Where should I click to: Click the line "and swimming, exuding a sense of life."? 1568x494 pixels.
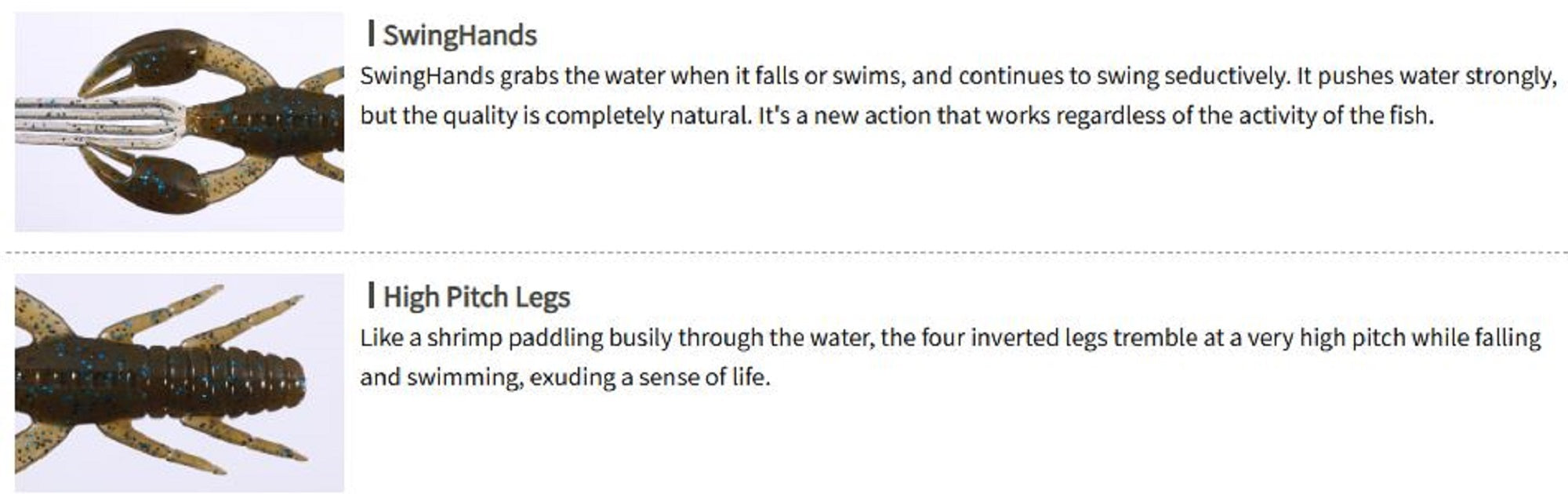click(564, 377)
